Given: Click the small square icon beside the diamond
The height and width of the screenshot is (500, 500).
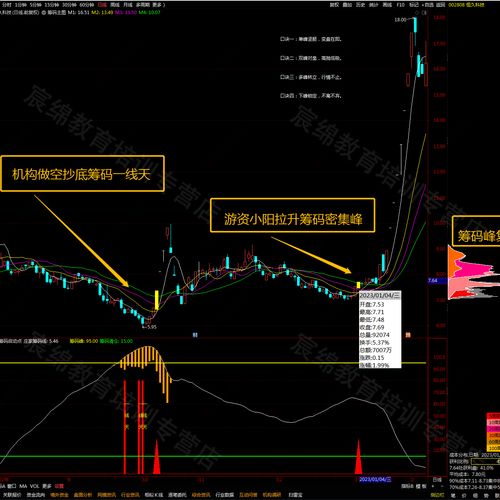Looking at the screenshot, I should click(424, 13).
